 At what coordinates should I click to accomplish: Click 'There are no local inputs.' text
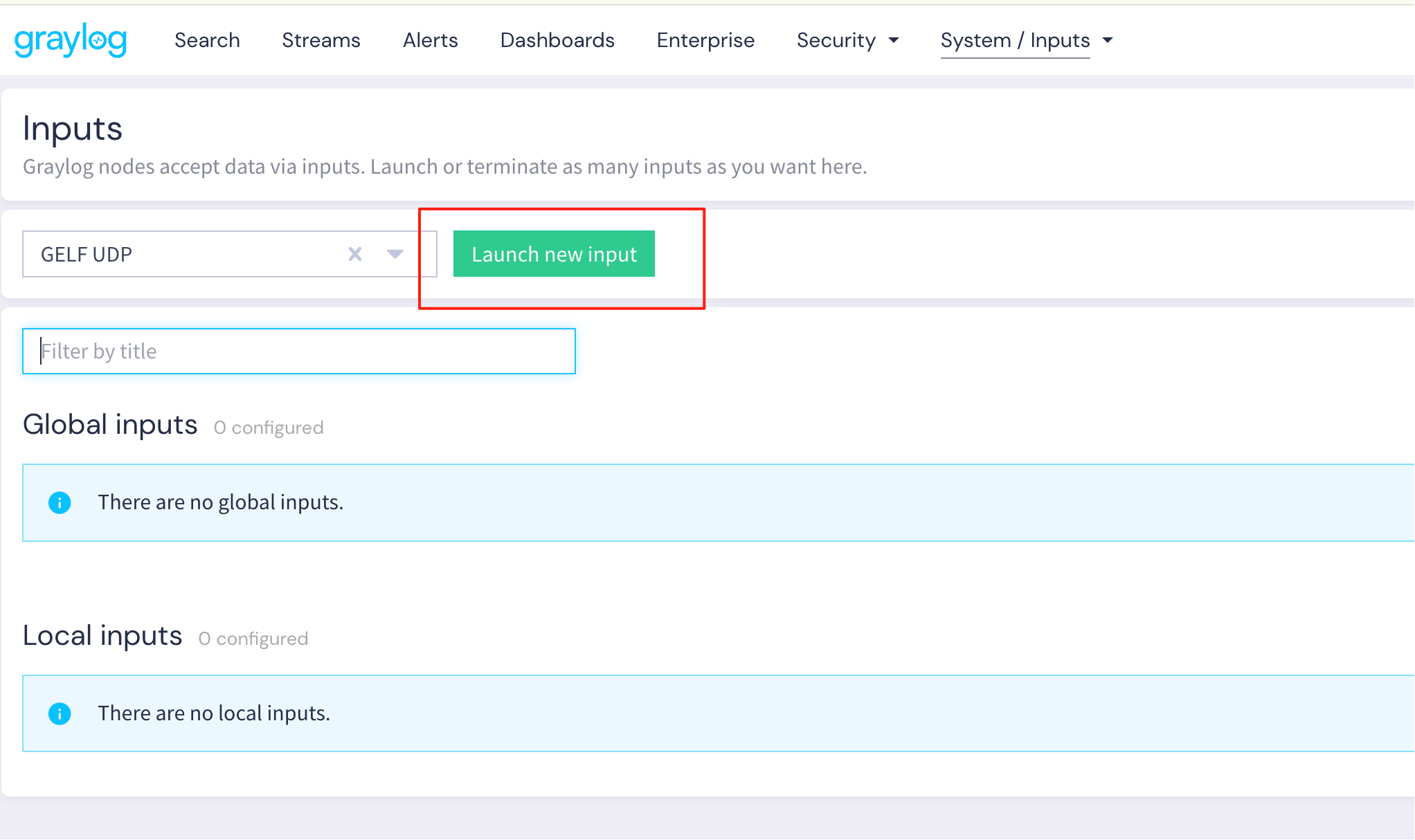214,713
